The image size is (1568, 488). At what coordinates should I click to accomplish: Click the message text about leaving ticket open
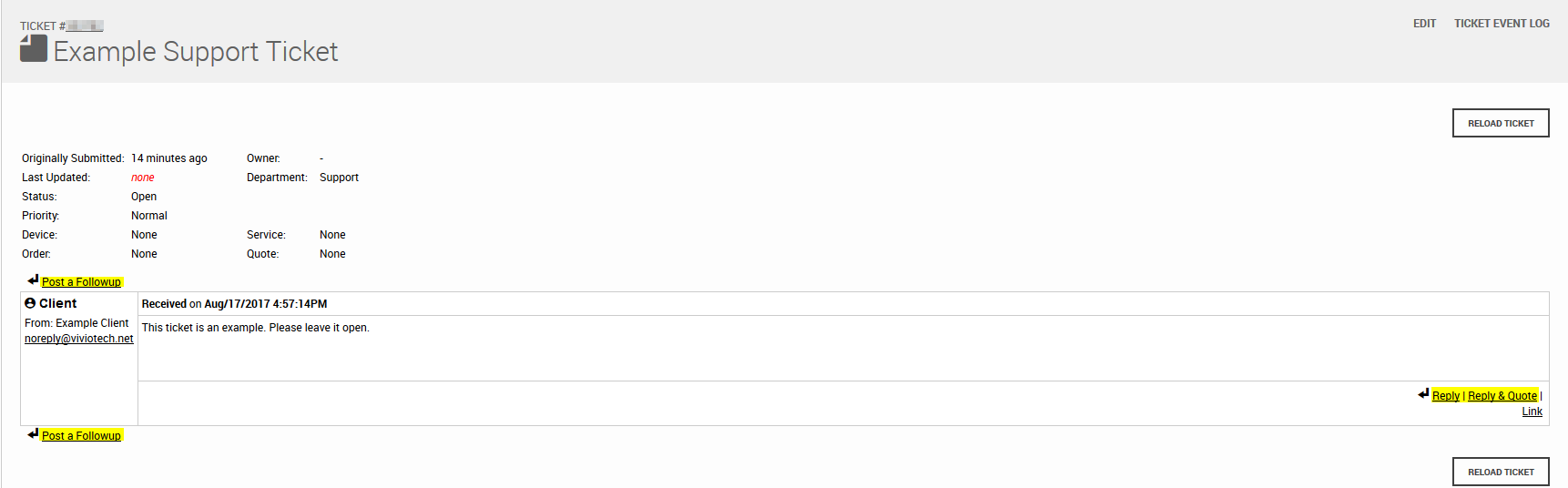click(256, 328)
